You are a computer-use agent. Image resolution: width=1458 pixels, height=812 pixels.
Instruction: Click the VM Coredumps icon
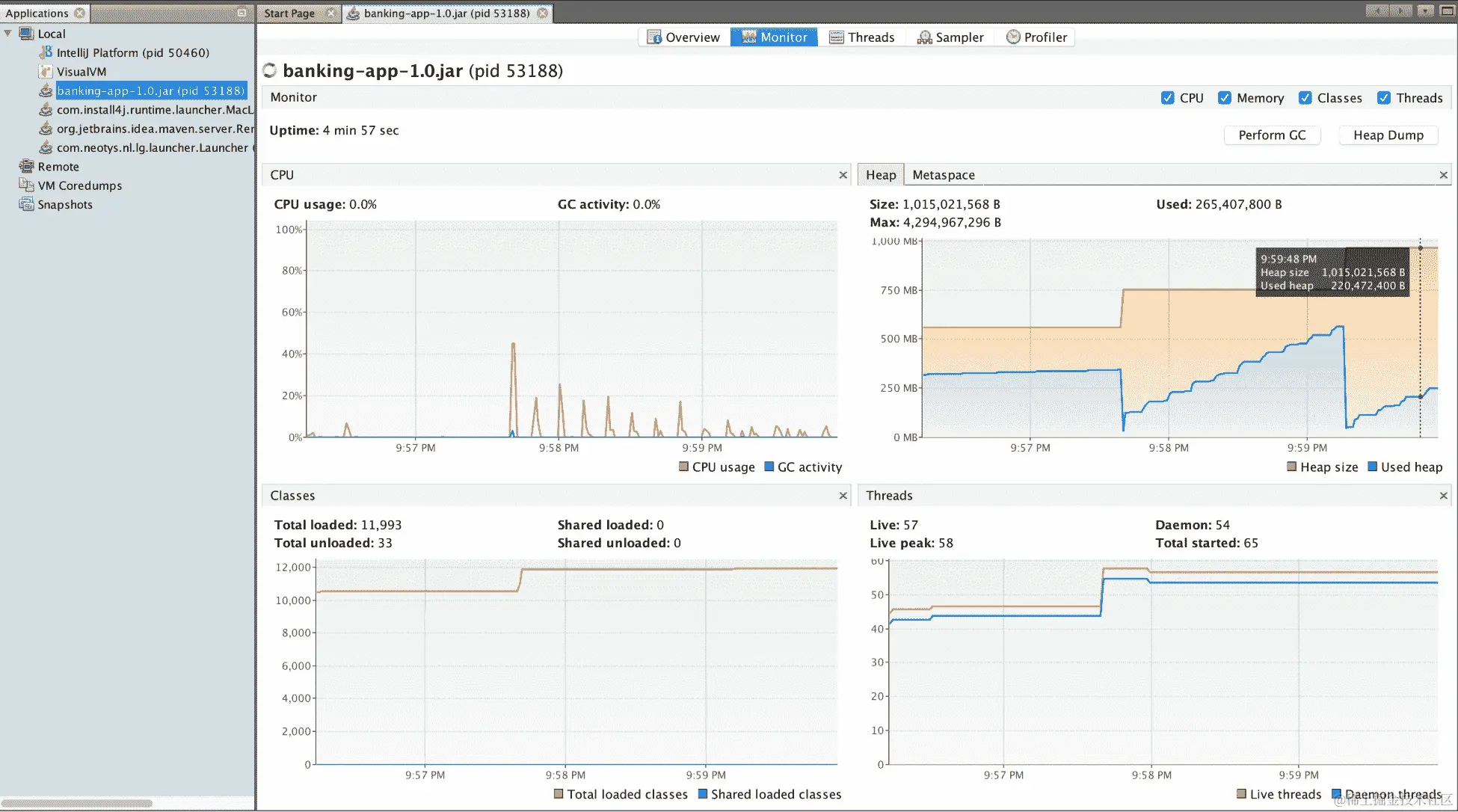[27, 185]
